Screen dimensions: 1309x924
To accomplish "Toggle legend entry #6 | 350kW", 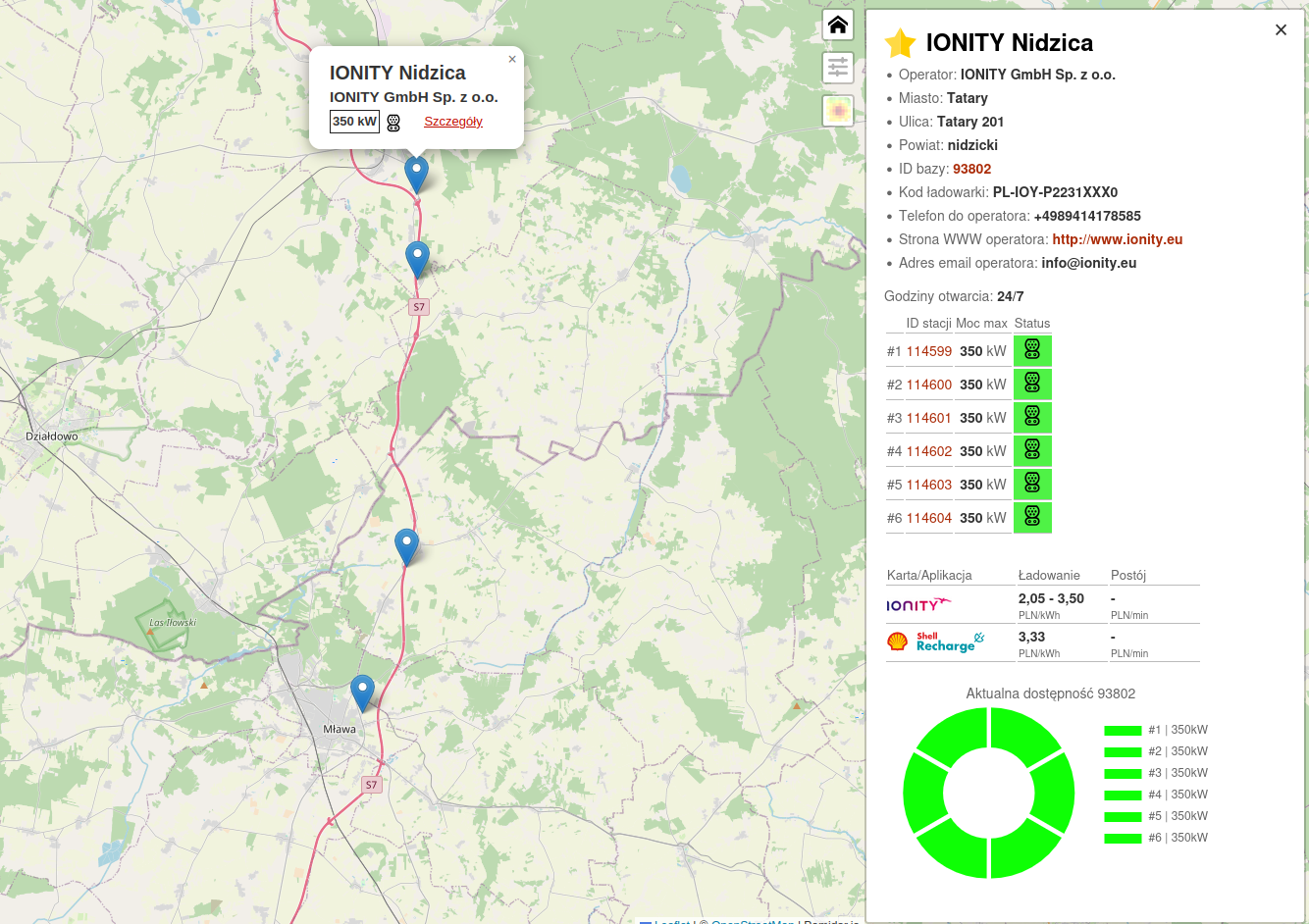I will tap(1156, 838).
